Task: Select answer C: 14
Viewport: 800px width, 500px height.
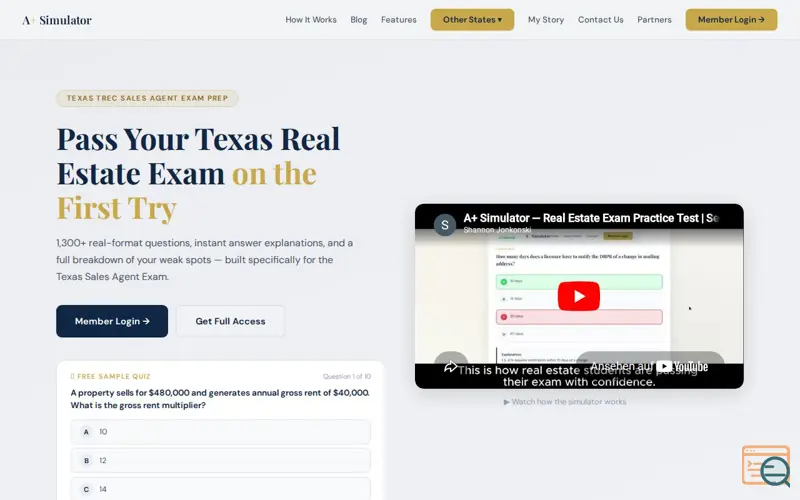Action: pos(220,489)
